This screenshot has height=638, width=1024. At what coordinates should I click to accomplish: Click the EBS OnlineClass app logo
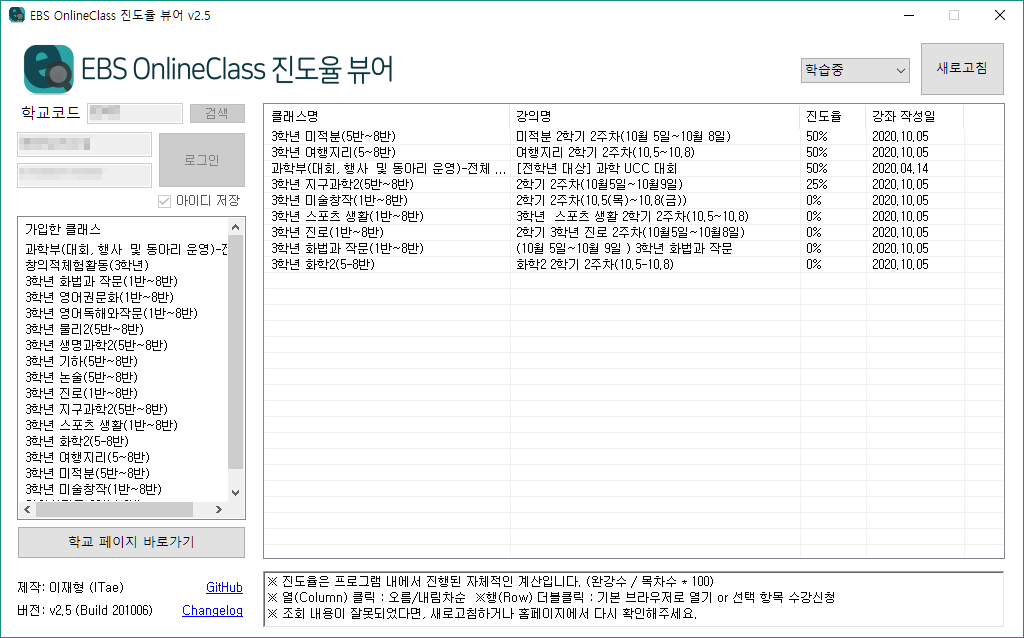pos(48,69)
